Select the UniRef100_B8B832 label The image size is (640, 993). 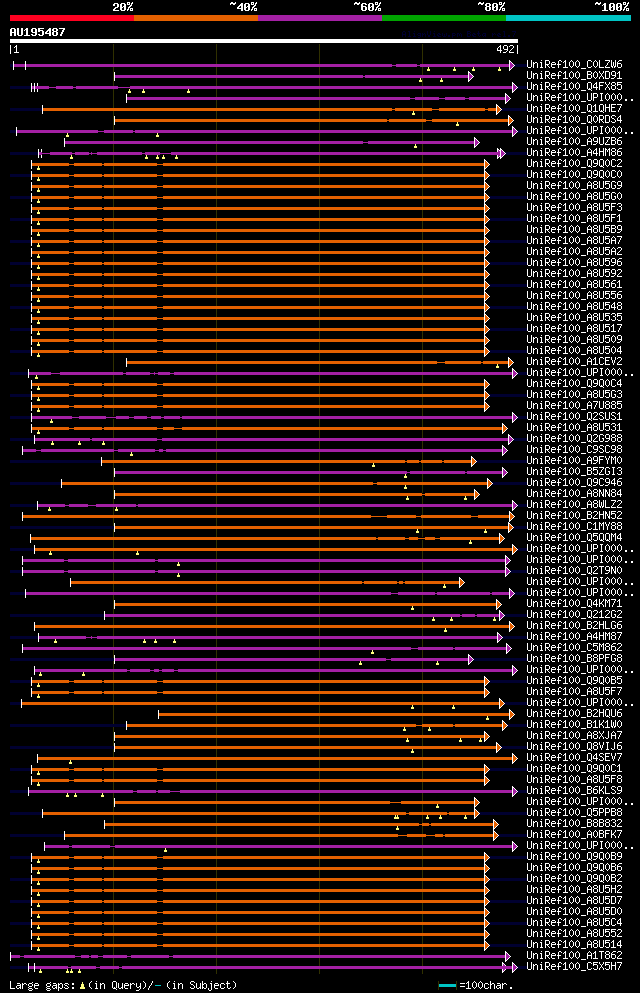(574, 824)
